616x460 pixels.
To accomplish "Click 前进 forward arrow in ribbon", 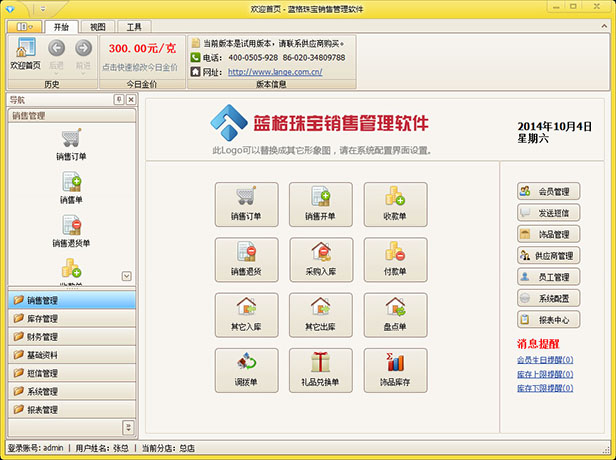I will [83, 48].
